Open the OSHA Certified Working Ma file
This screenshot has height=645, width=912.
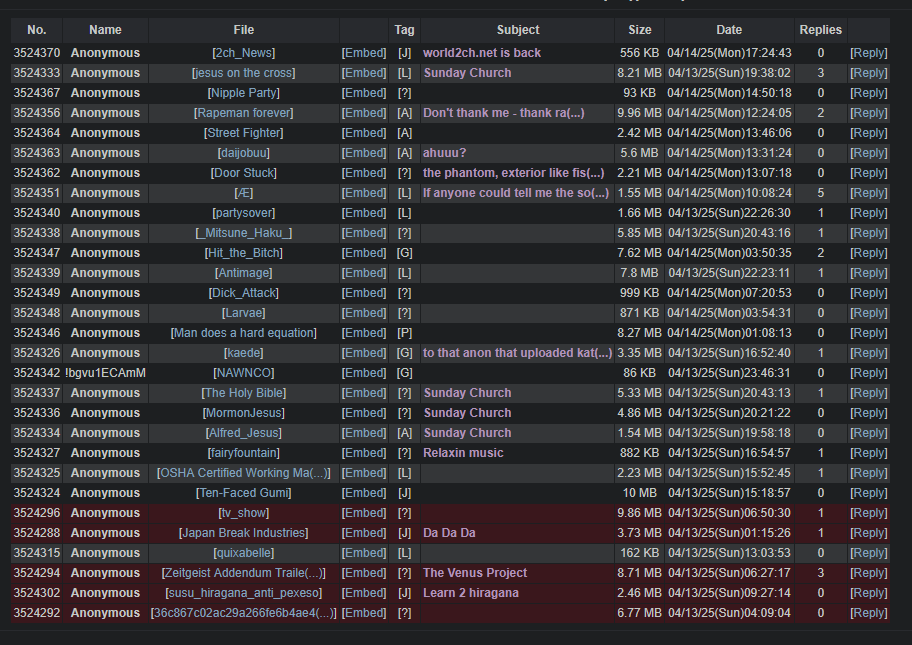[x=244, y=473]
